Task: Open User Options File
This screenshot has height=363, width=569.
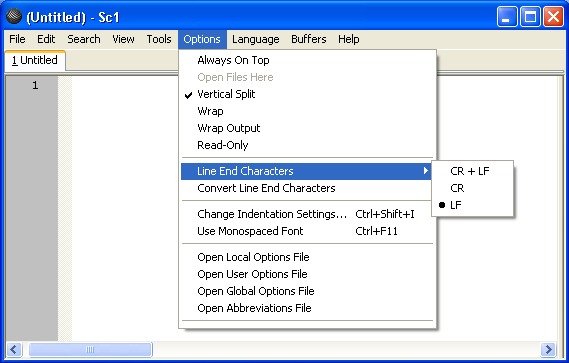Action: pos(308,274)
